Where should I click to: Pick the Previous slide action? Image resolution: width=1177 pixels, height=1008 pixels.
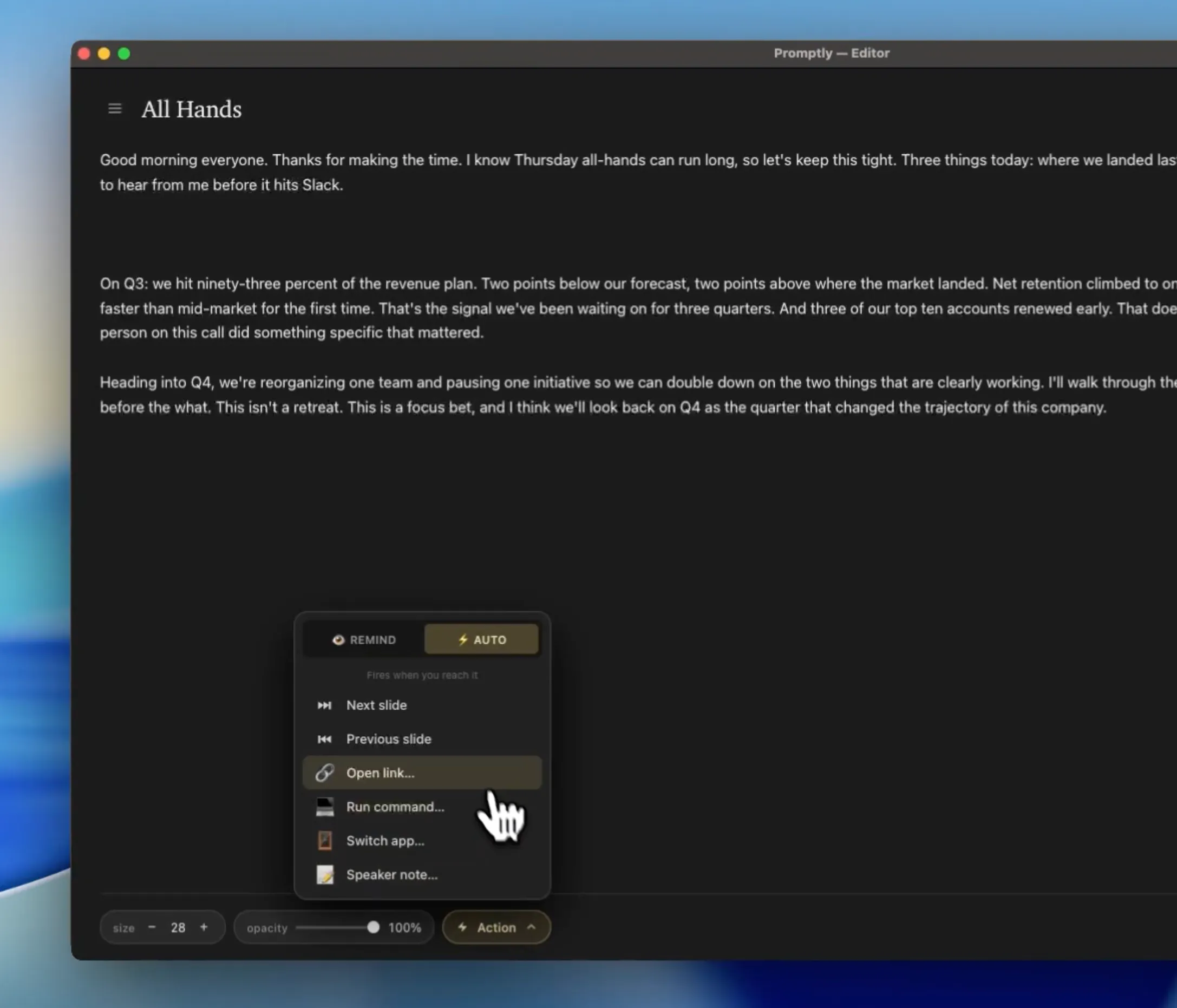422,739
